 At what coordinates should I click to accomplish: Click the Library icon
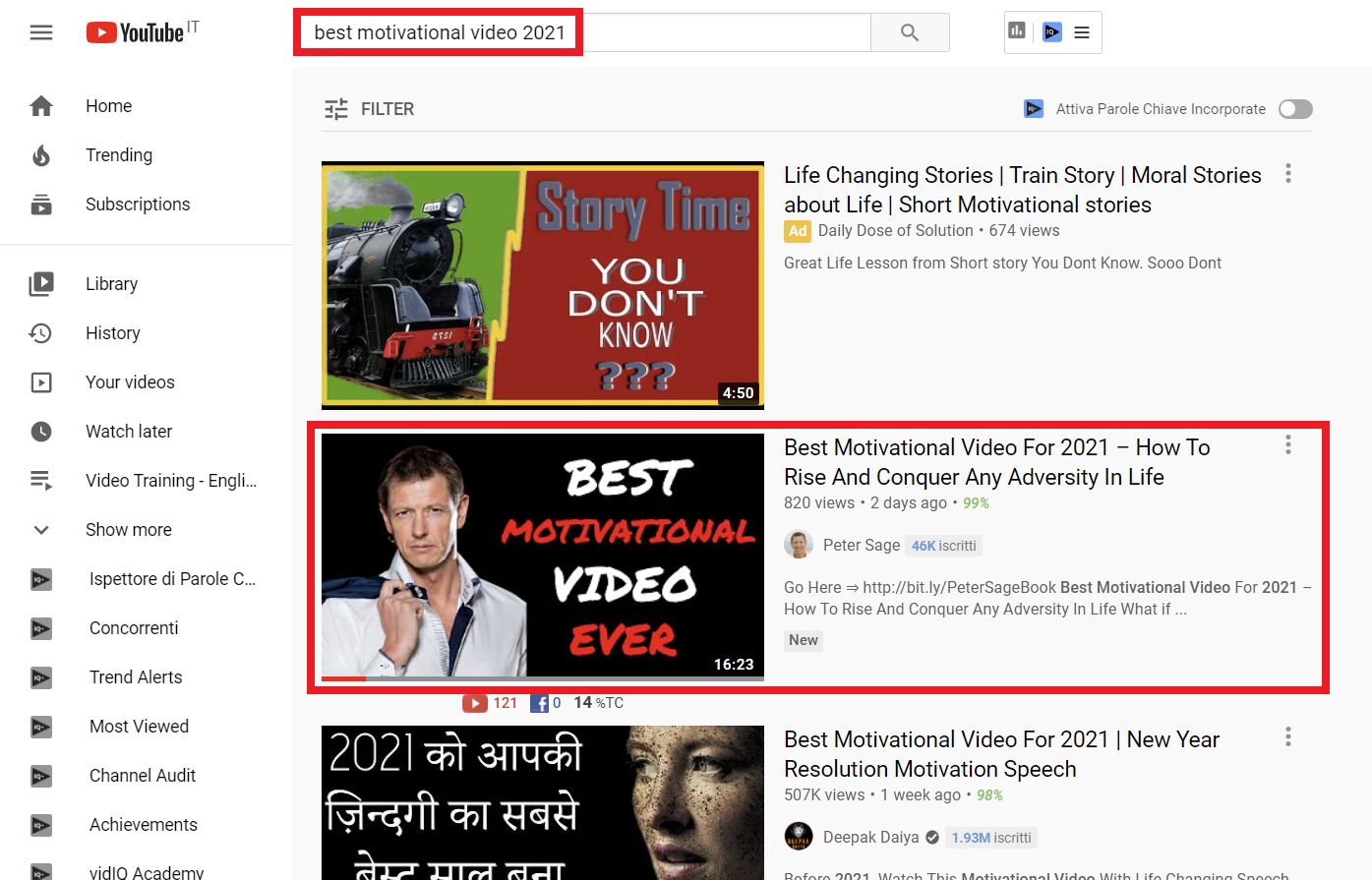[x=41, y=284]
